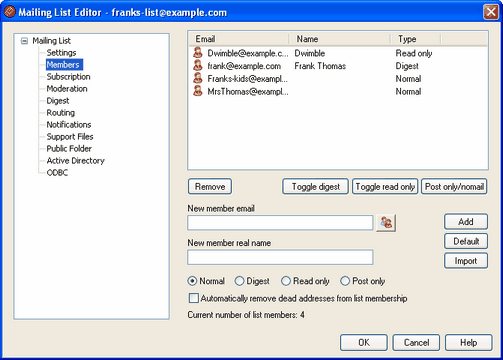Select the Digest radio button
Screen dimensions: 503x360
(x=239, y=281)
